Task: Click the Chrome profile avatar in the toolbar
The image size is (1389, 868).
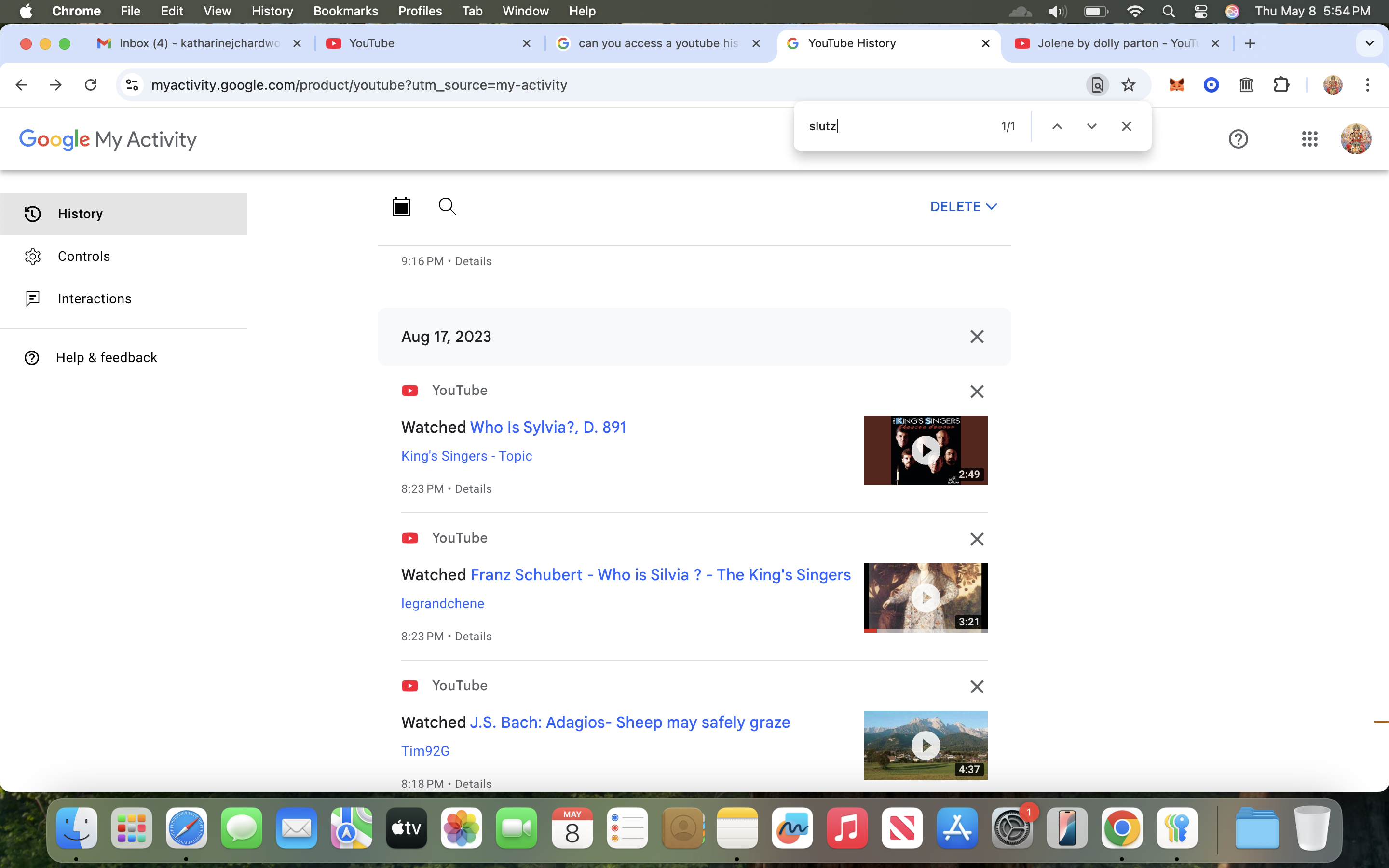Action: (x=1333, y=85)
